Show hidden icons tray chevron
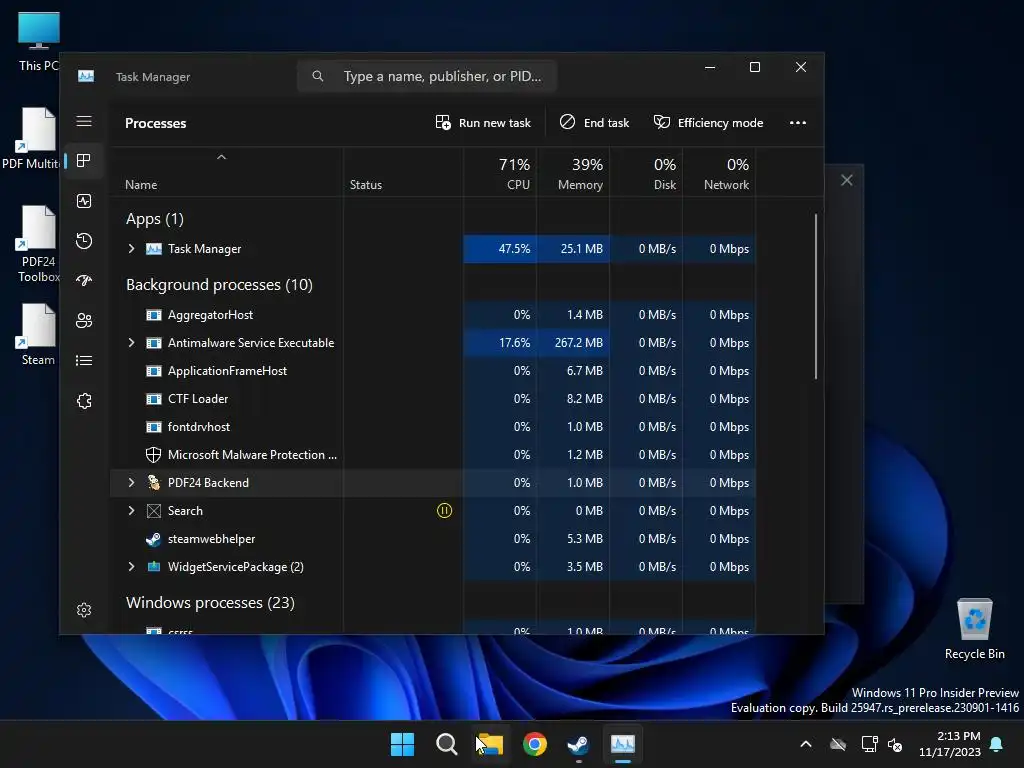 806,744
